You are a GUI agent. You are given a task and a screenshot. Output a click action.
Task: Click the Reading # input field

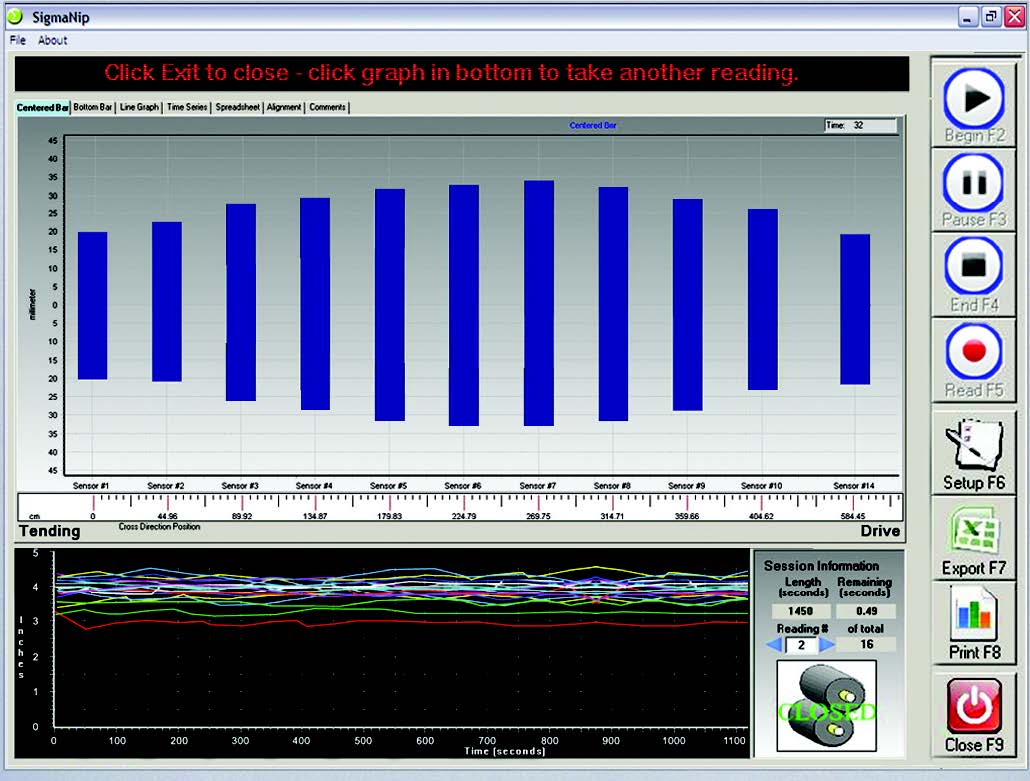(x=800, y=645)
